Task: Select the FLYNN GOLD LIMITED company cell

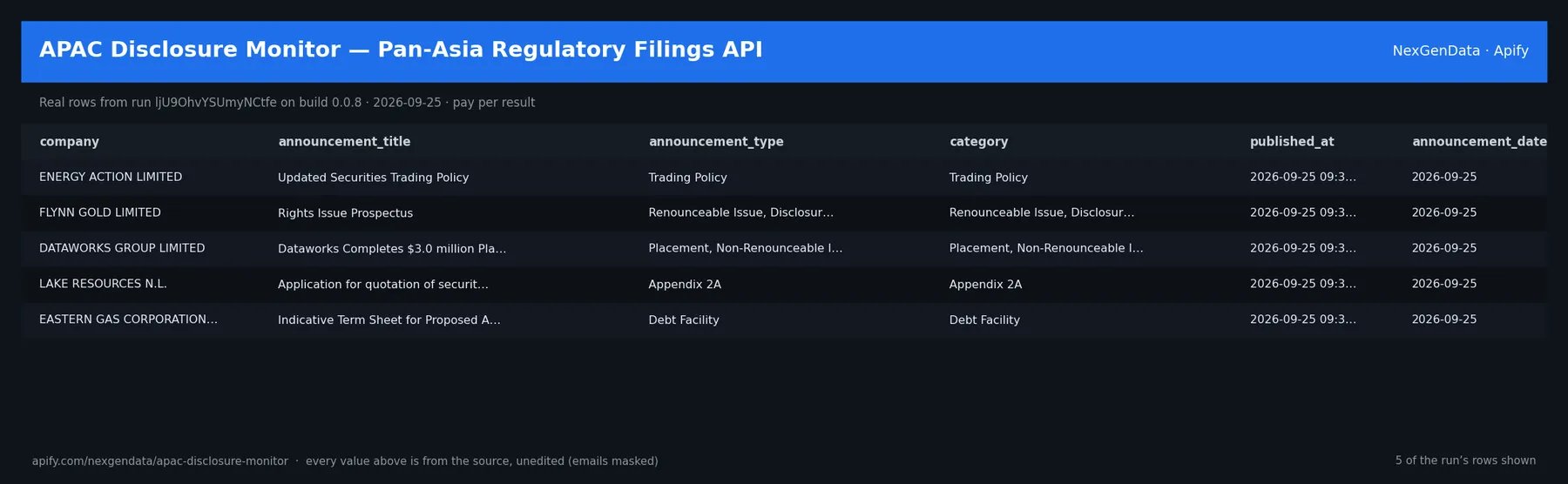Action: (100, 212)
